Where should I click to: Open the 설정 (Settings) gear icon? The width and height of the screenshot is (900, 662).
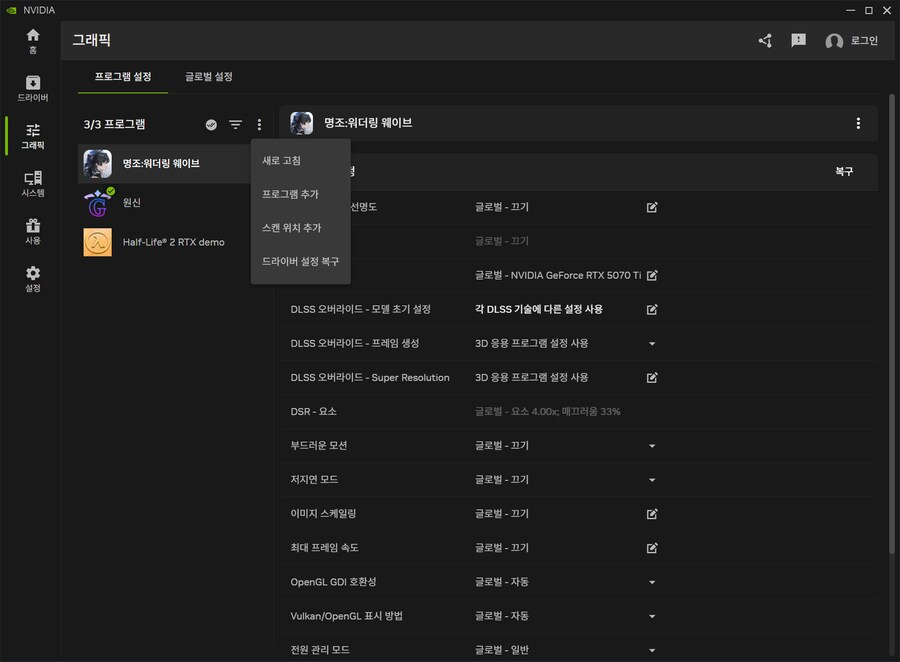pos(33,279)
